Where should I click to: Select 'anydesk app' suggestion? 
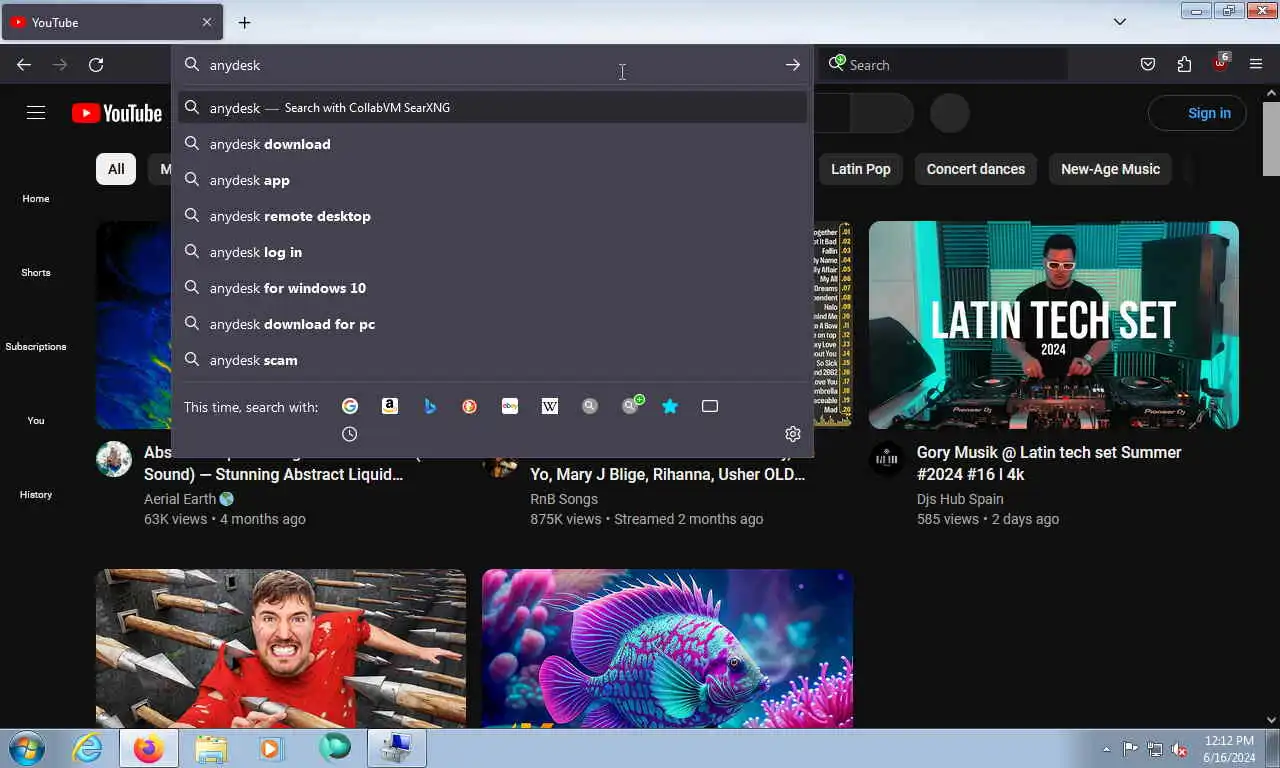tap(492, 180)
